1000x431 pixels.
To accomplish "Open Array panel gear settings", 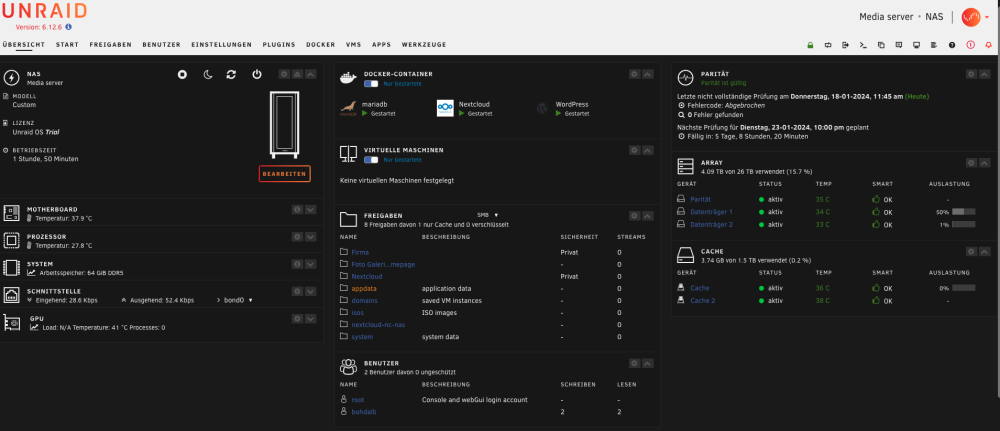I will 971,163.
